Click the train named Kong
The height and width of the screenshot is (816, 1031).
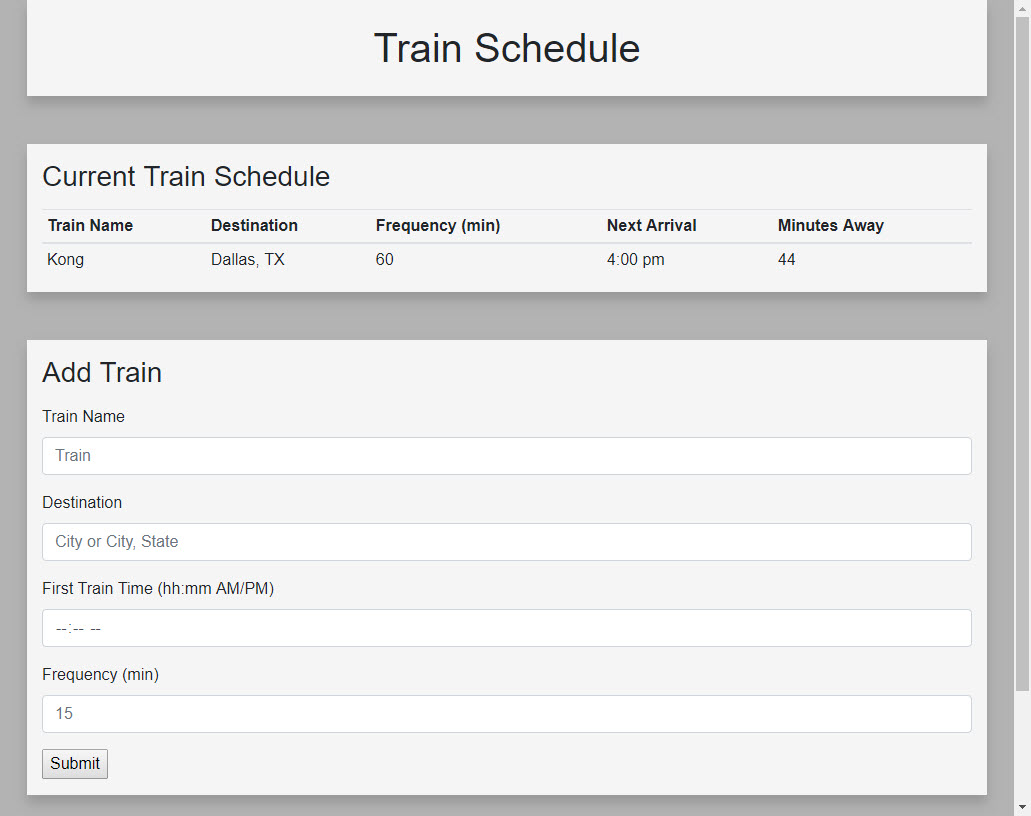point(65,259)
